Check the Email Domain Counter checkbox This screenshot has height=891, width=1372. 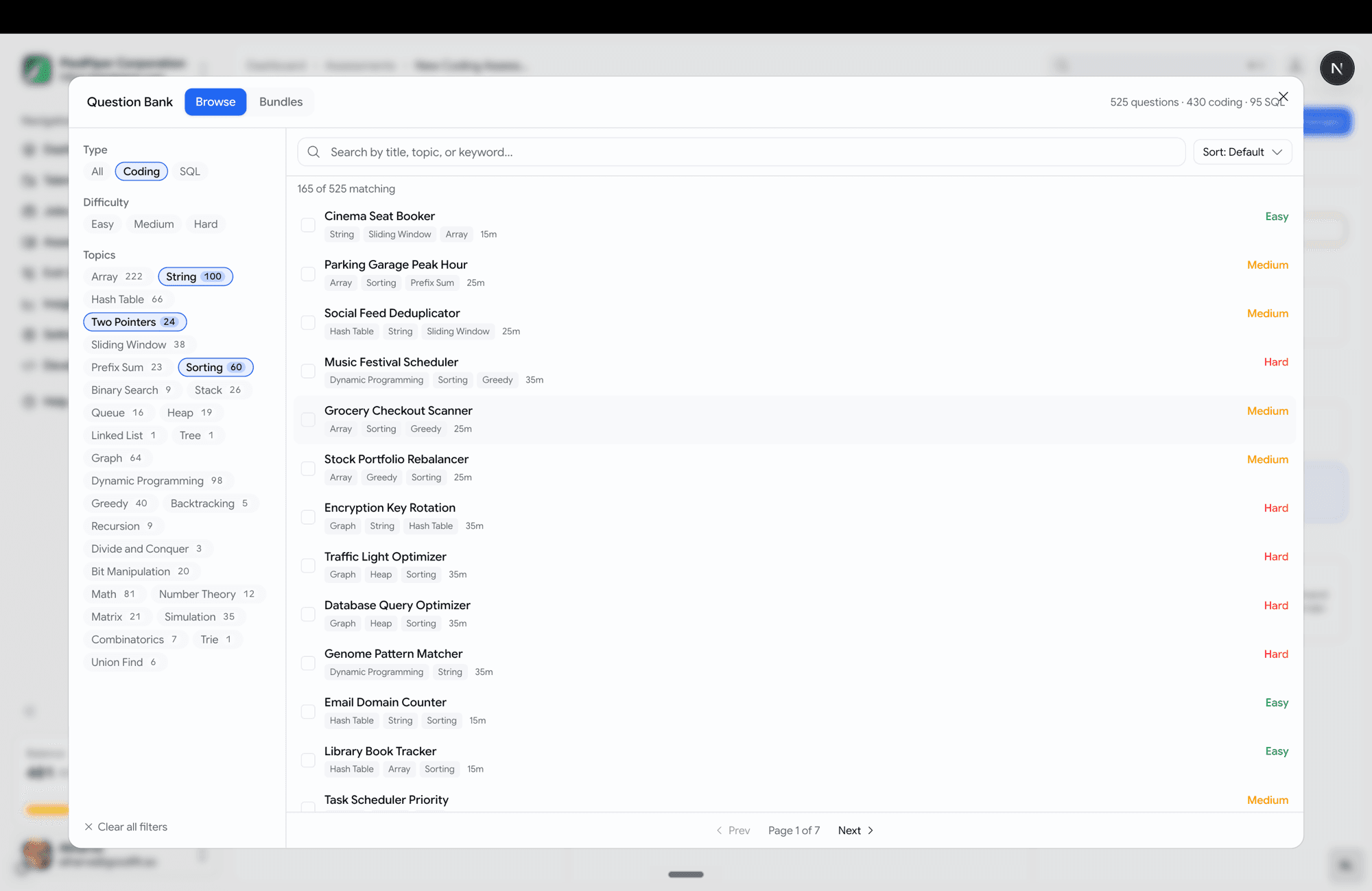[x=308, y=712]
